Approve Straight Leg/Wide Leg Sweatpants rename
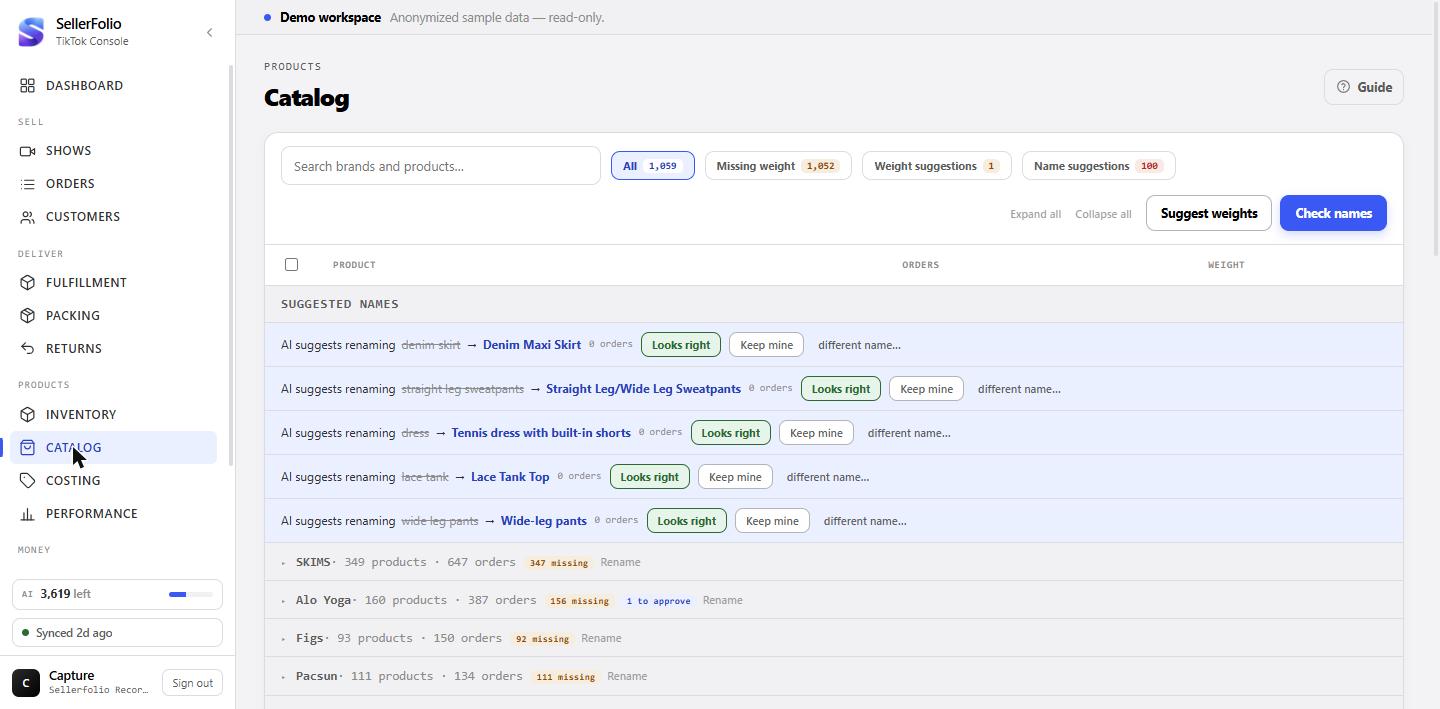The height and width of the screenshot is (709, 1440). tap(841, 389)
